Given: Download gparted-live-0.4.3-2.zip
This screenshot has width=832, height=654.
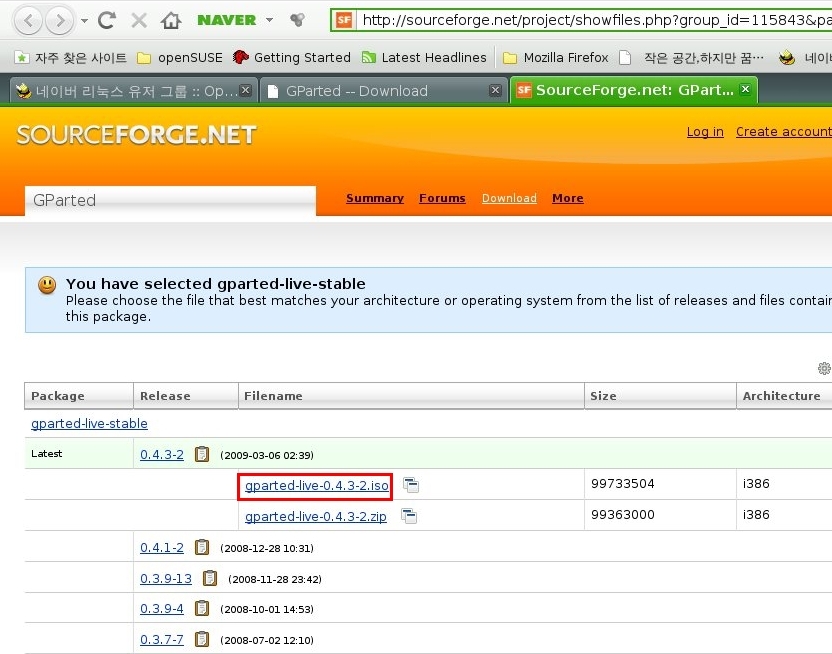Looking at the screenshot, I should [316, 516].
